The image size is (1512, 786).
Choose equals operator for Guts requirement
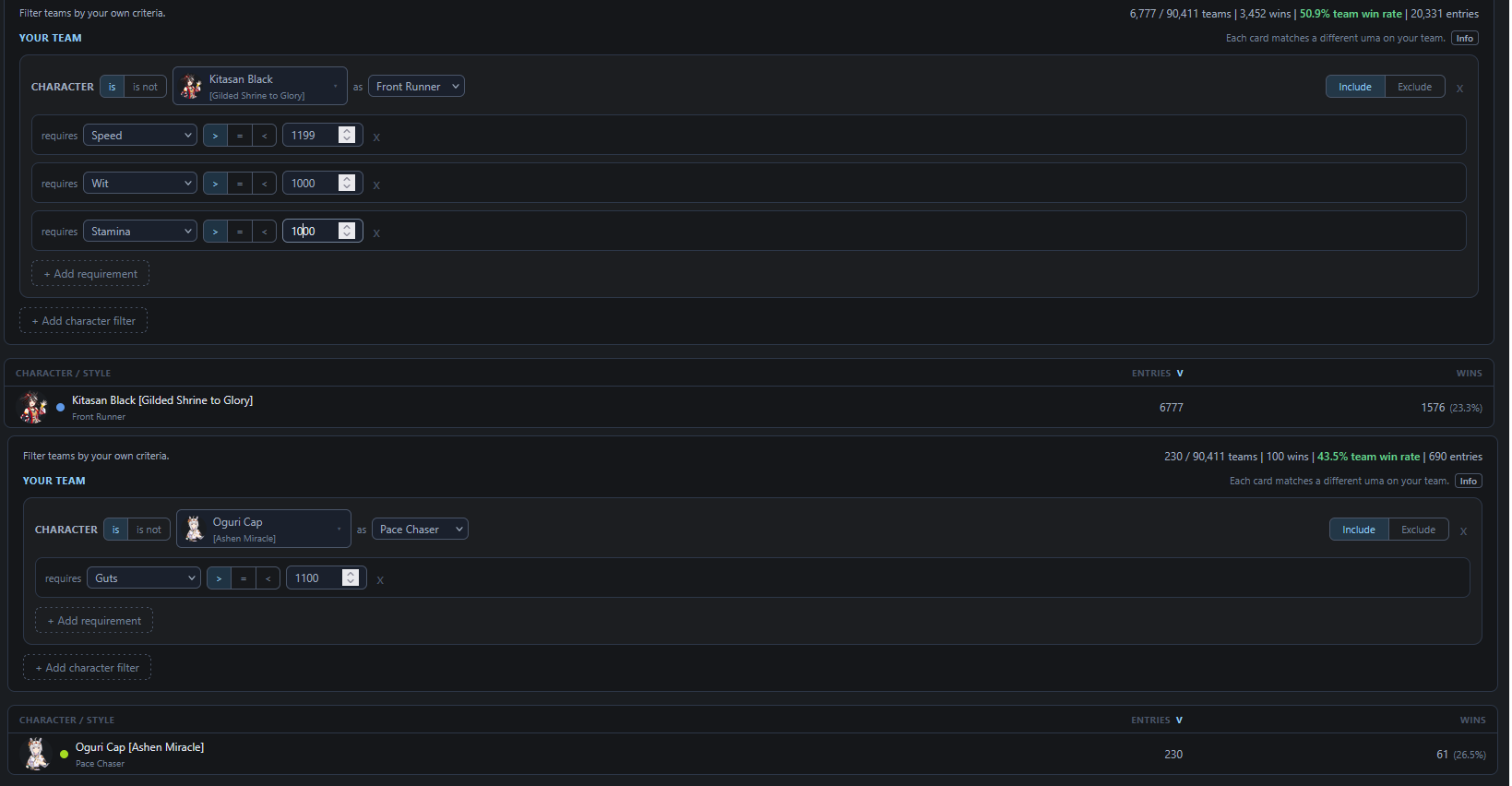(x=244, y=578)
